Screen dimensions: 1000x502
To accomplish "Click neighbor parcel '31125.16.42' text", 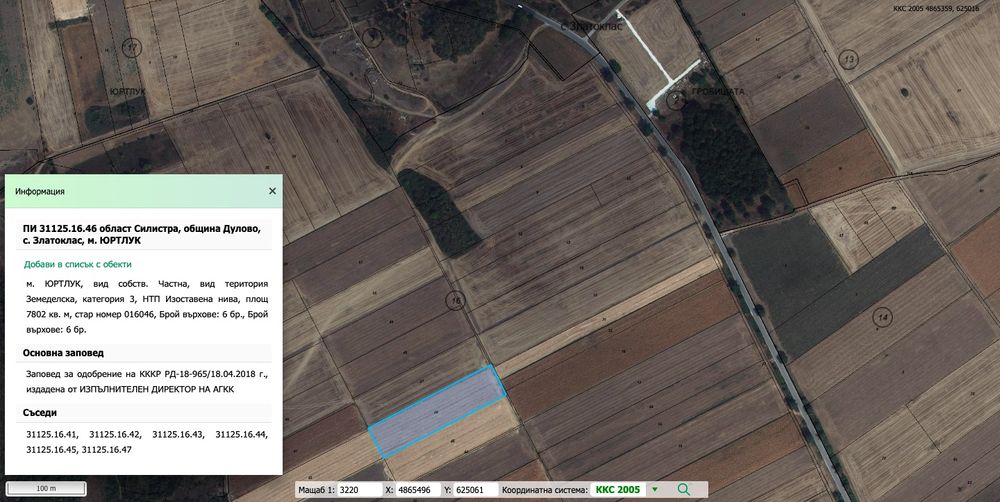I will [x=115, y=434].
